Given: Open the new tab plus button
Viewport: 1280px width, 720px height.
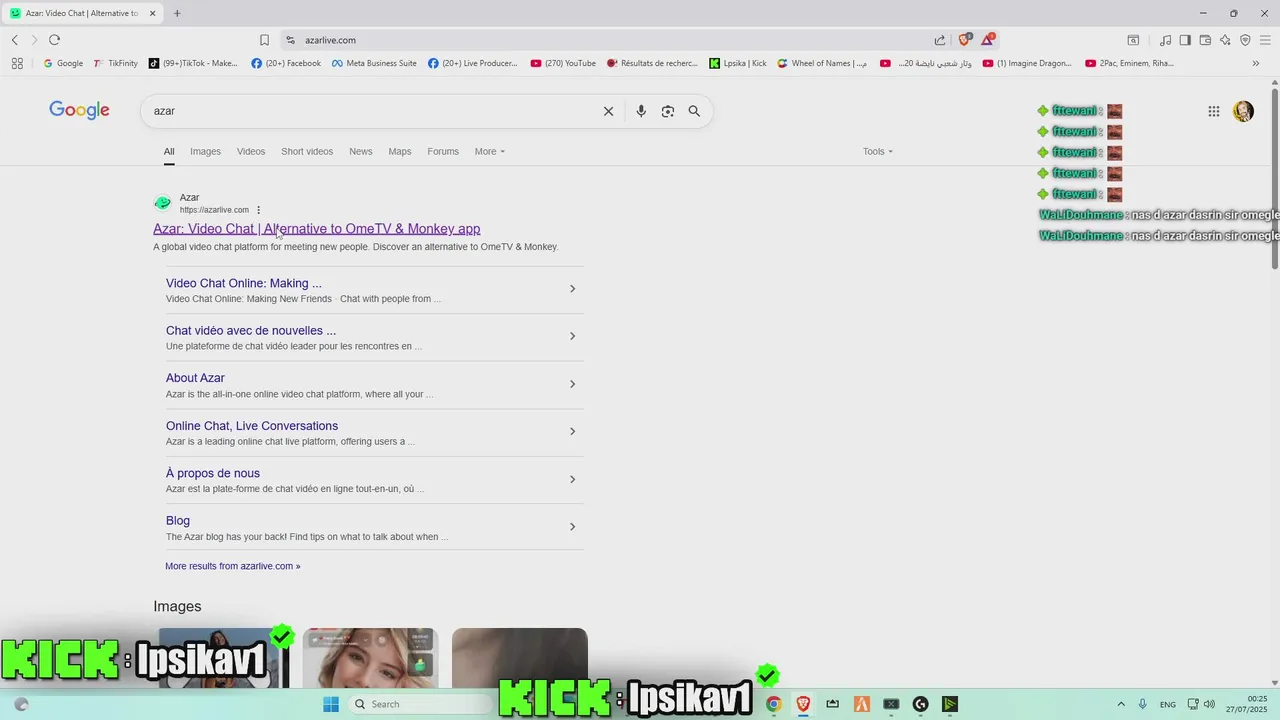Looking at the screenshot, I should click(x=177, y=13).
